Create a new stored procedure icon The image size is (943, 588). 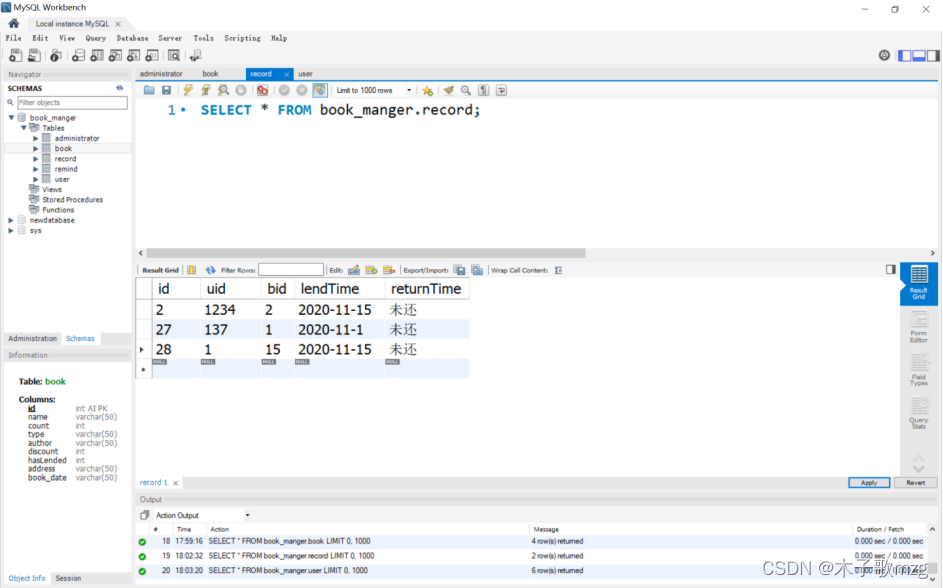pos(134,55)
